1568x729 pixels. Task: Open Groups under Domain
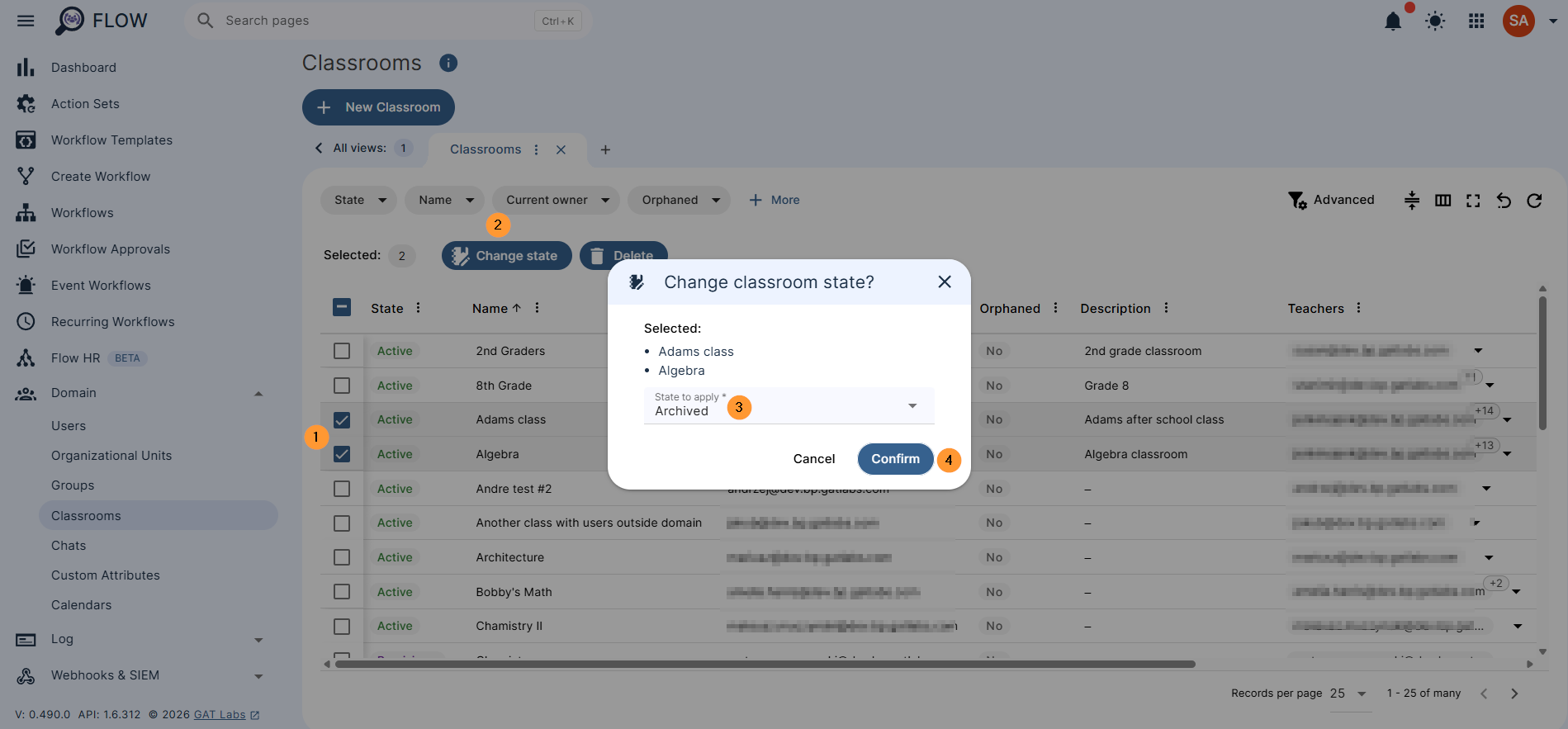pyautogui.click(x=73, y=485)
